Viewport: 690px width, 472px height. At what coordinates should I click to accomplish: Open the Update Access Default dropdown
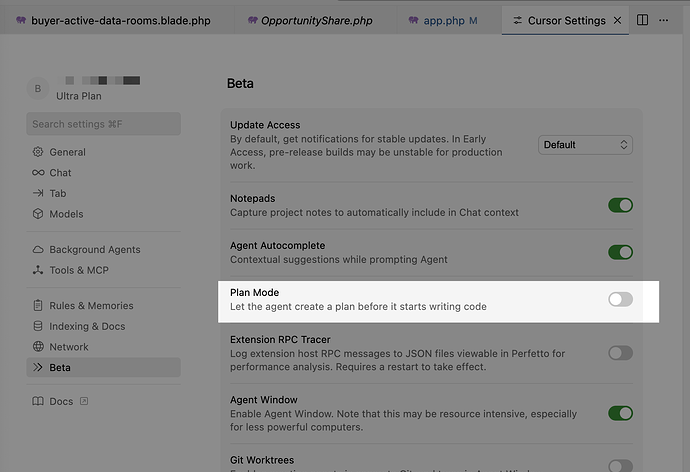586,145
